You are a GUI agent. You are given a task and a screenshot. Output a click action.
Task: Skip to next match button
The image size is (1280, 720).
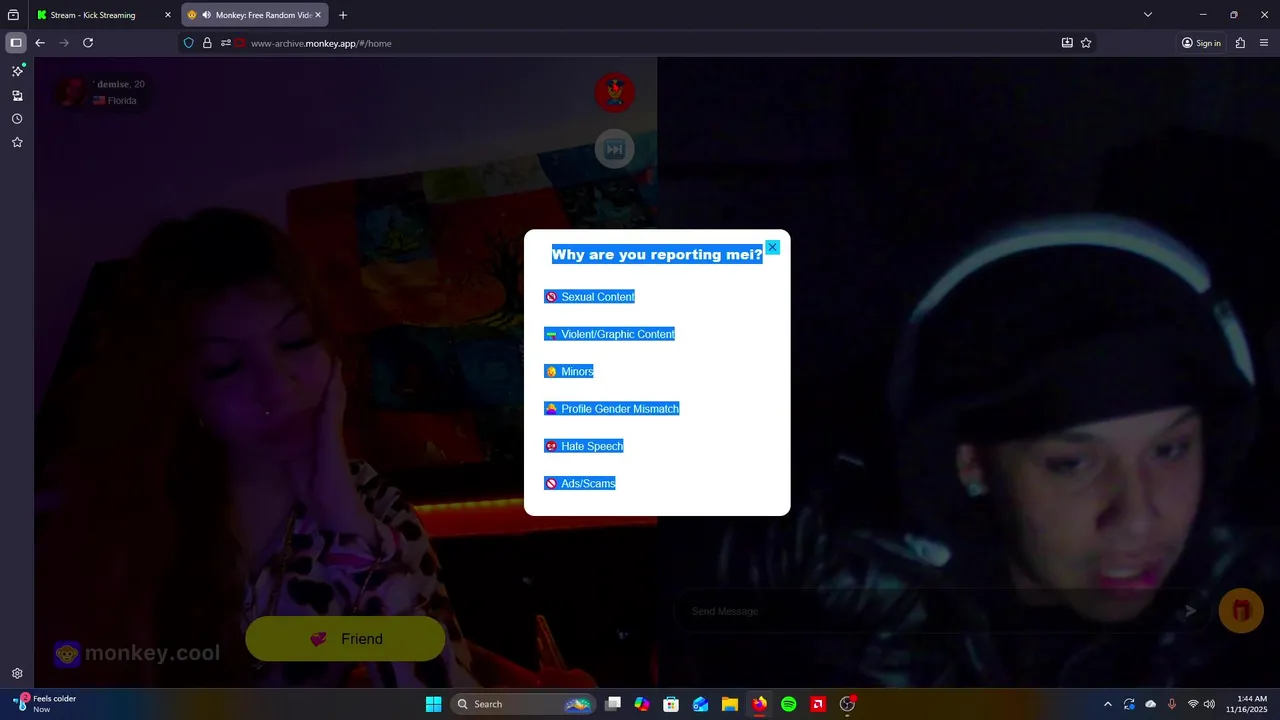(x=614, y=149)
